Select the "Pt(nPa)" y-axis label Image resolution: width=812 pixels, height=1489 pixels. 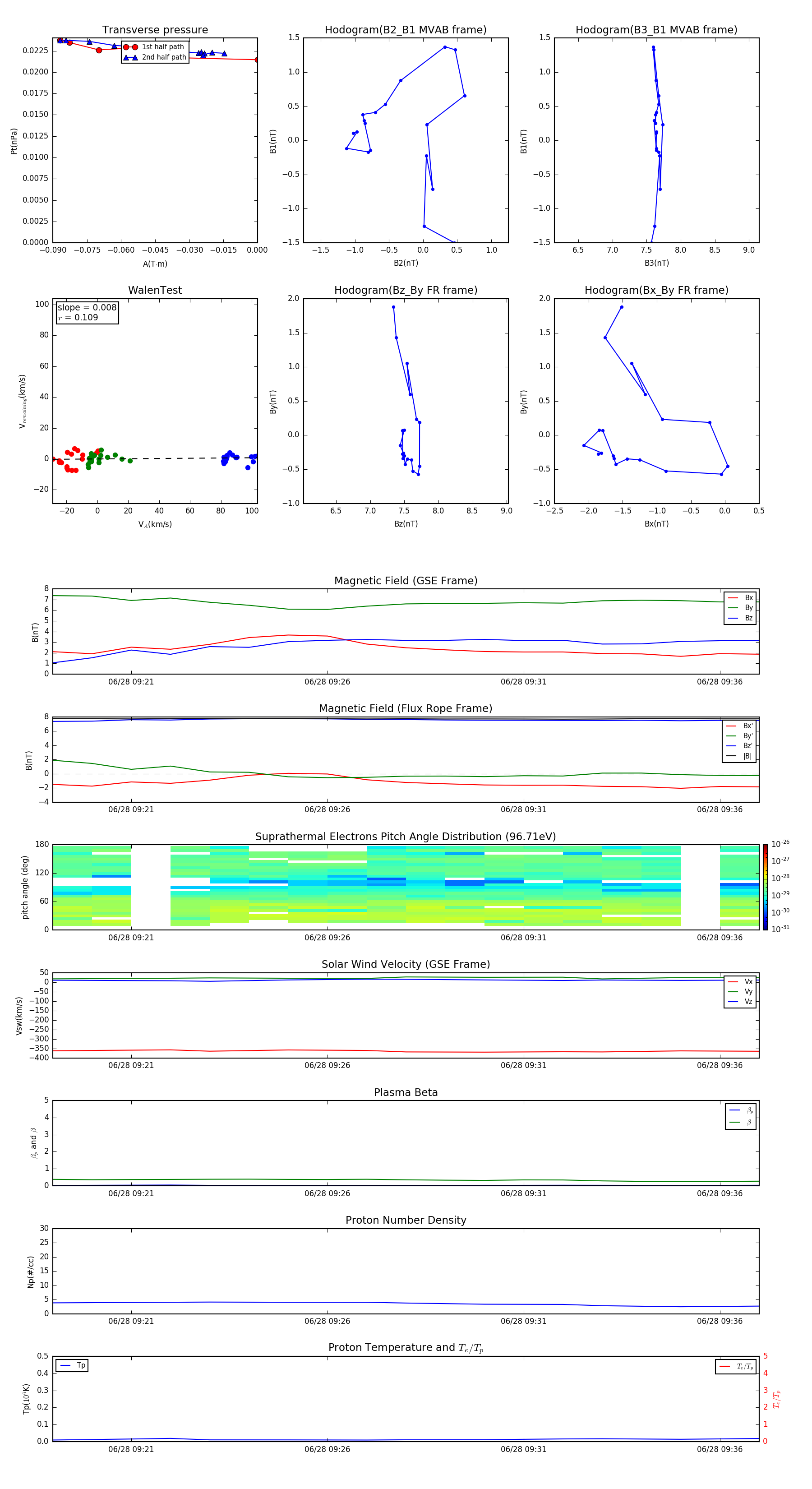(14, 140)
